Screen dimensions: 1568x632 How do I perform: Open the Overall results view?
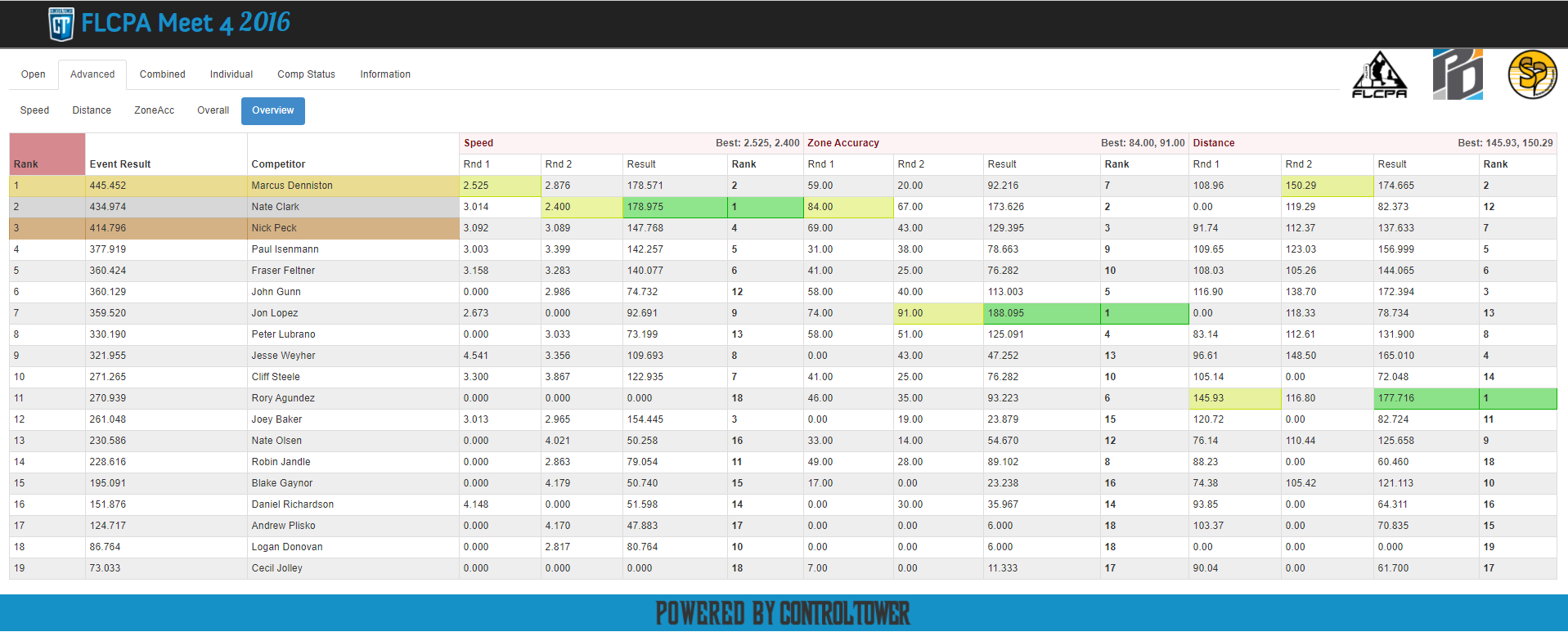point(213,110)
